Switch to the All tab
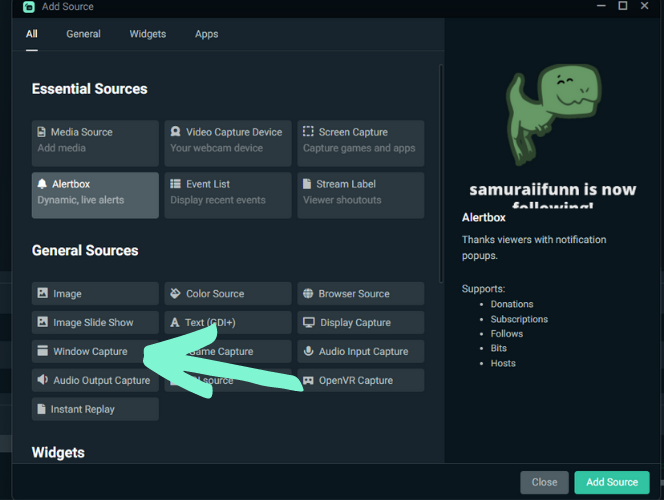Viewport: 664px width, 500px height. coord(32,34)
